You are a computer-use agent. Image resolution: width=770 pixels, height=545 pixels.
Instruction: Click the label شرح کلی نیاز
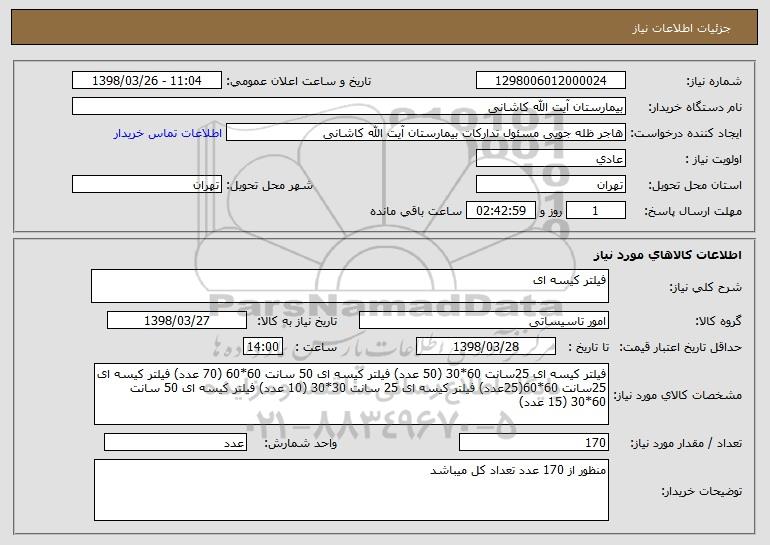coord(706,287)
